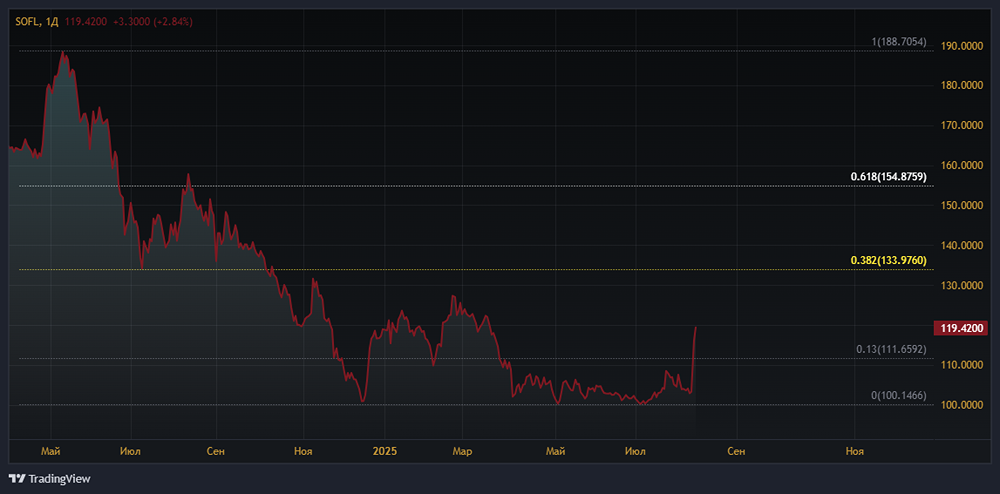Click the 100.0000 price scale label
This screenshot has width=1000, height=494.
[962, 405]
